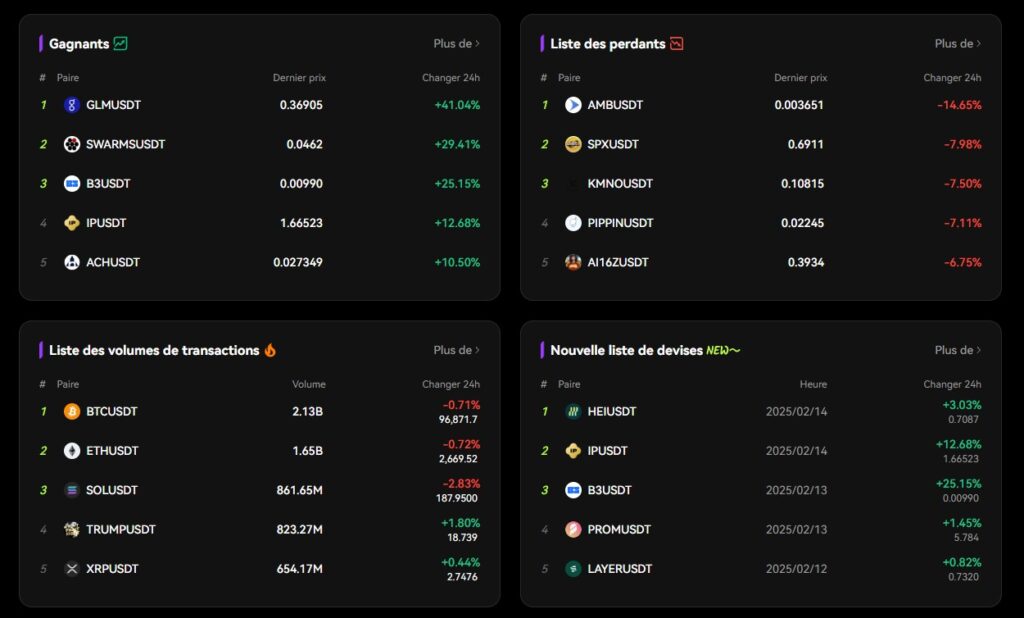
Task: Open the GLMUSDT pair detail
Action: 113,105
